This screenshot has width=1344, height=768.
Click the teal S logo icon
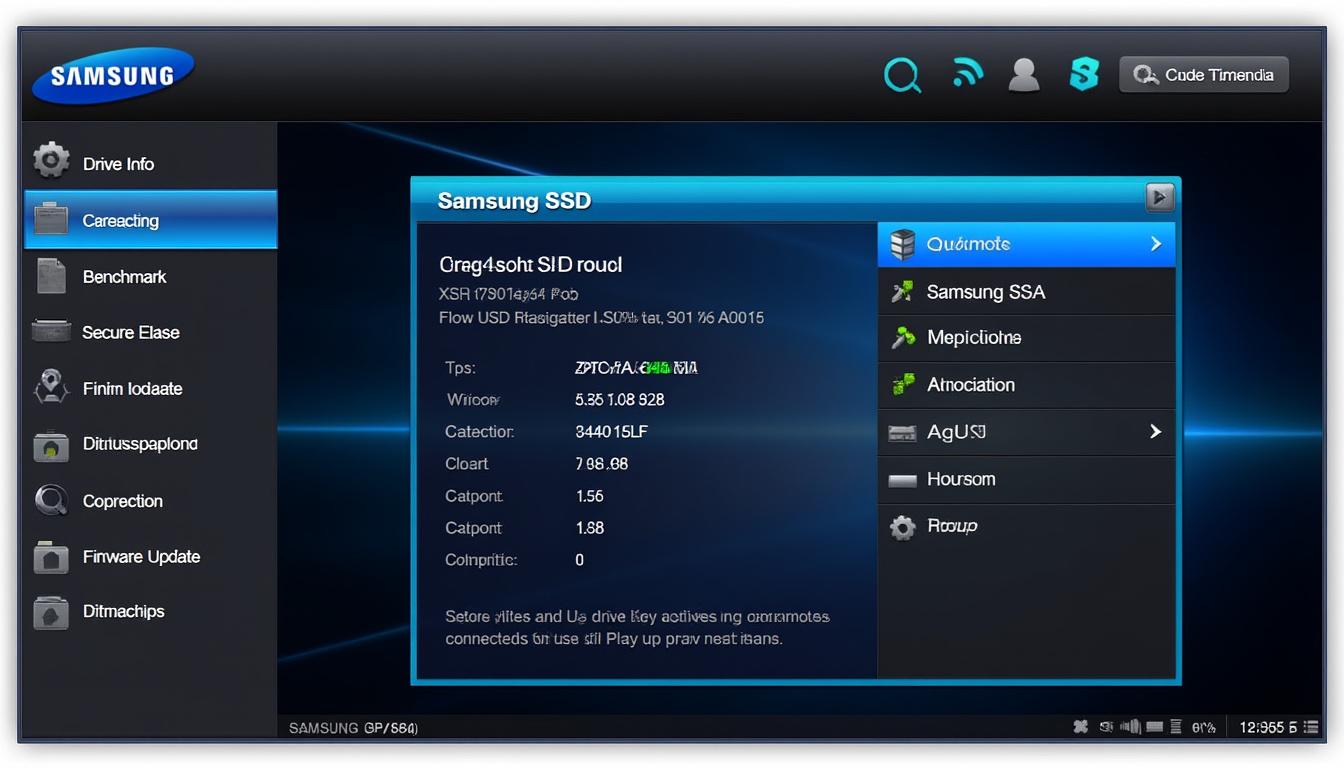(x=1084, y=74)
